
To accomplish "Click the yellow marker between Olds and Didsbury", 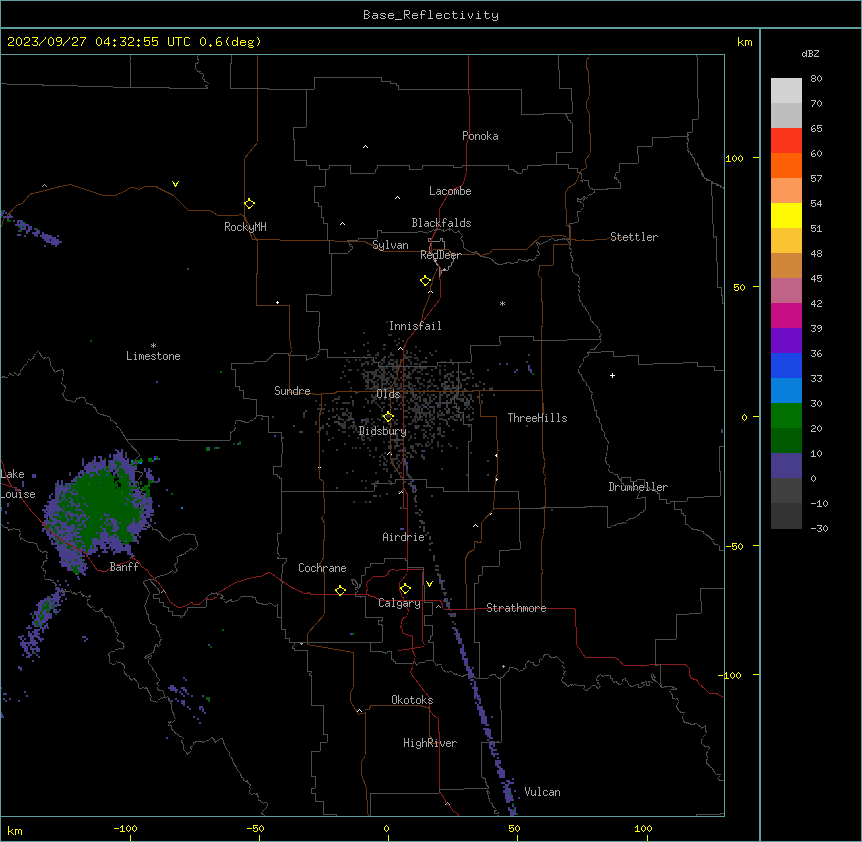I will point(388,417).
